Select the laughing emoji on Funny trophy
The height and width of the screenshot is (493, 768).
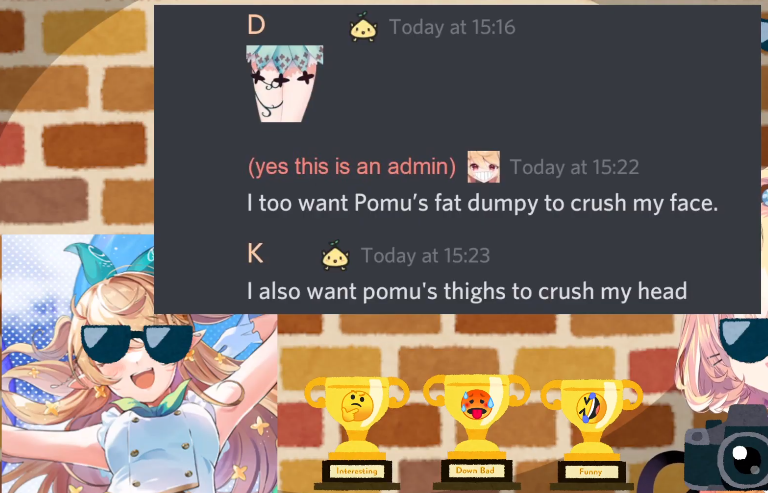(591, 408)
